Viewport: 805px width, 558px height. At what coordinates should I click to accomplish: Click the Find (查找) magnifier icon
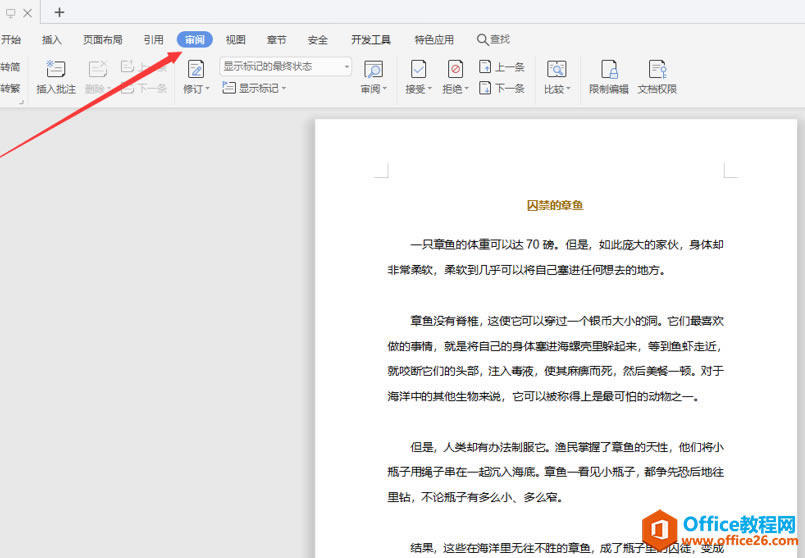pyautogui.click(x=482, y=40)
